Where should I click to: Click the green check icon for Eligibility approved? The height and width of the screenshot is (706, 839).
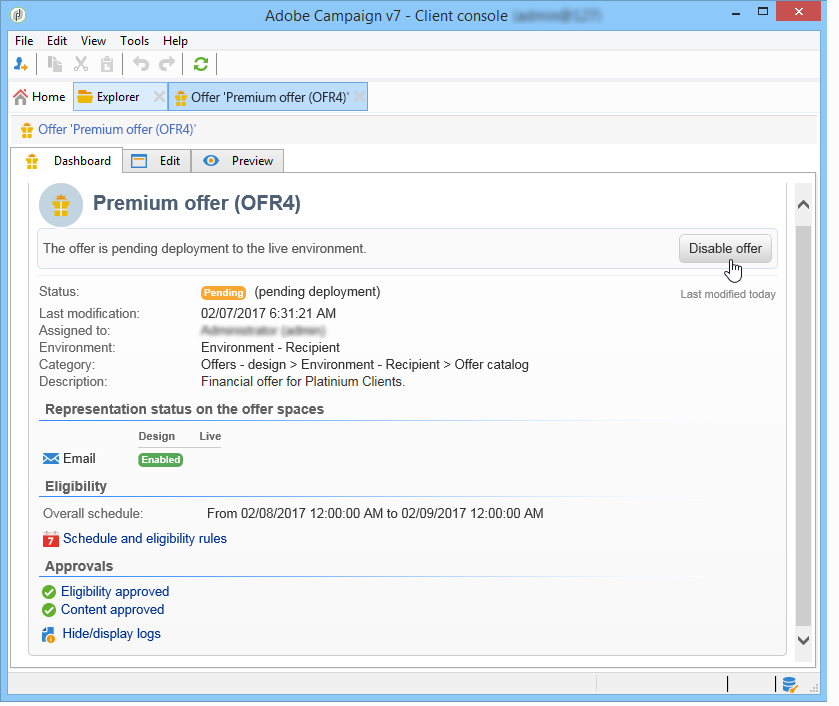click(x=49, y=592)
